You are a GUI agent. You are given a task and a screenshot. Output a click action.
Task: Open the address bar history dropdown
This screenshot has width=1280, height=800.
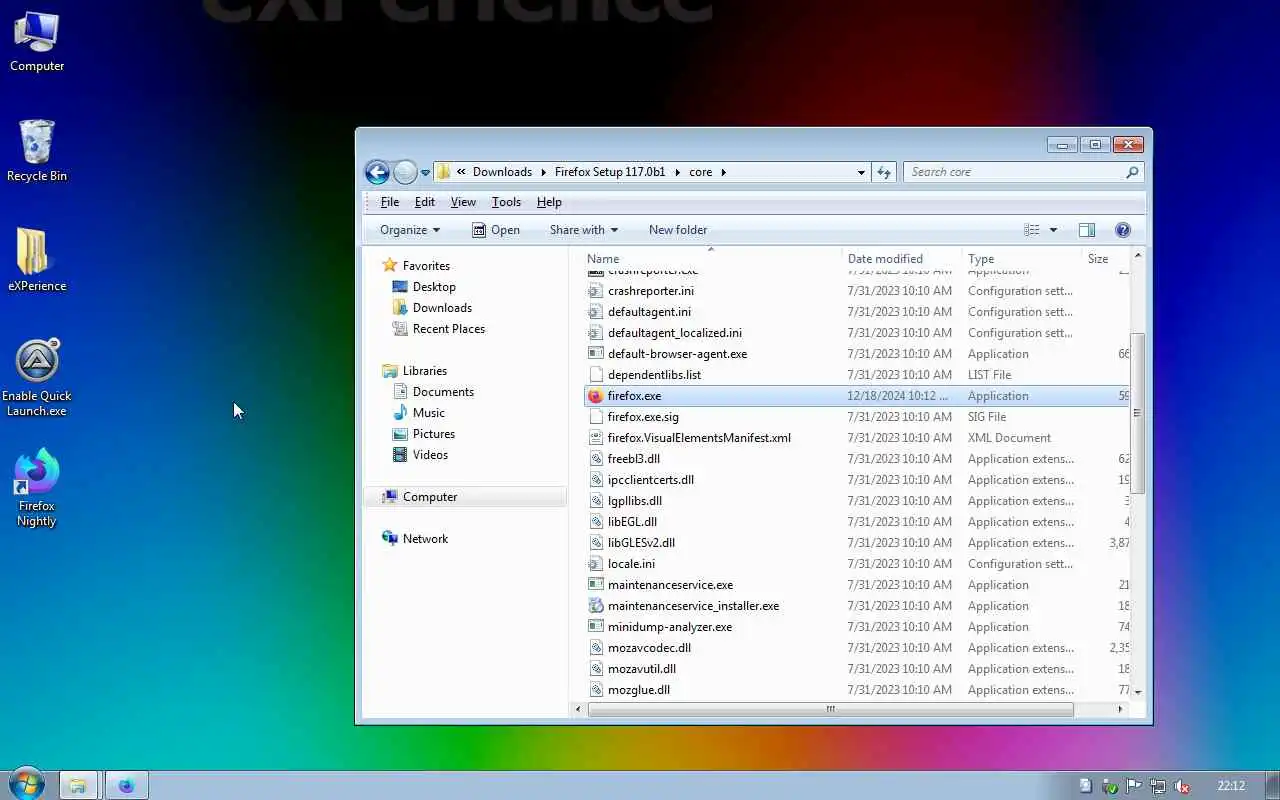point(861,172)
